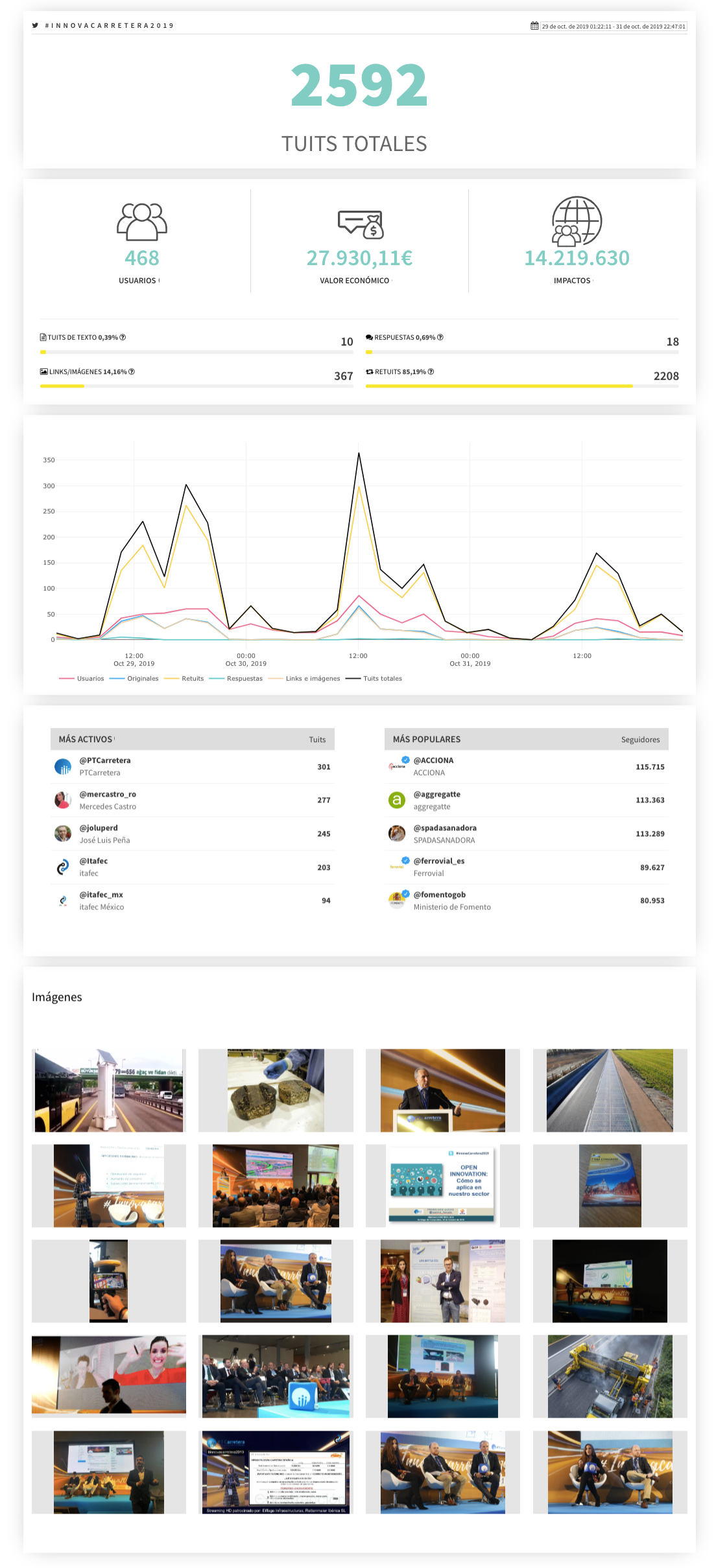Click the Ferrovial logo avatar

[x=397, y=867]
